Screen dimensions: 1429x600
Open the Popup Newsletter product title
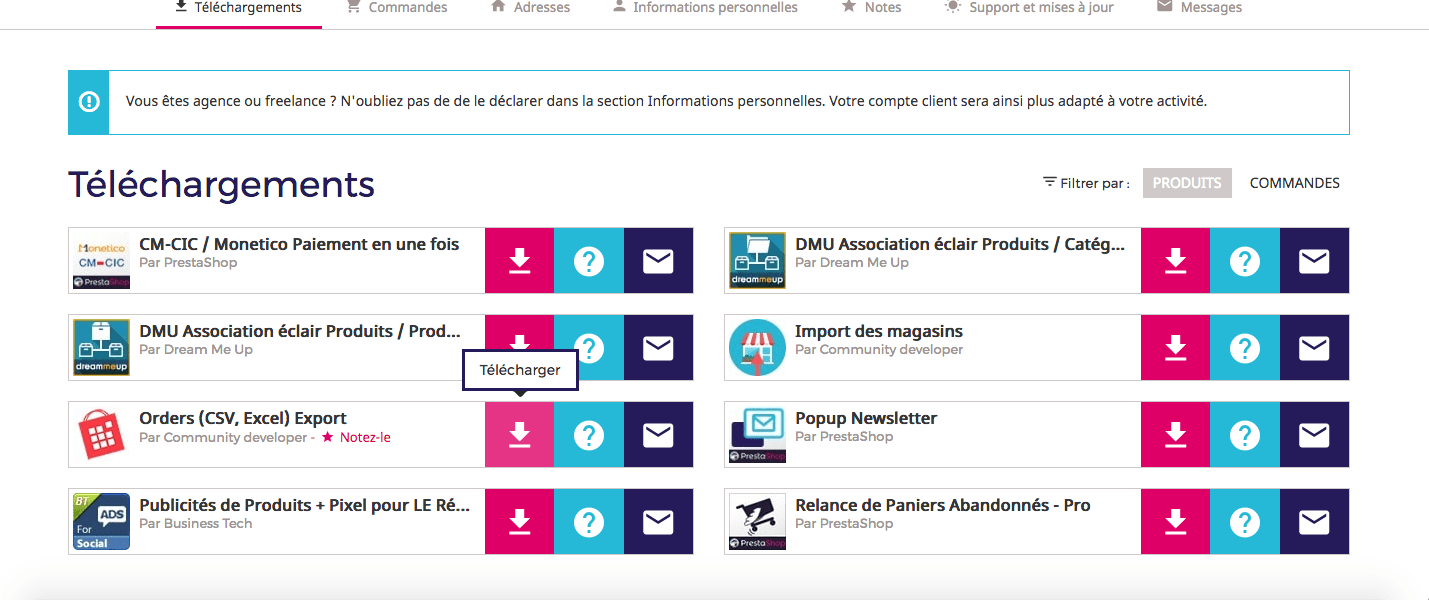pos(866,418)
